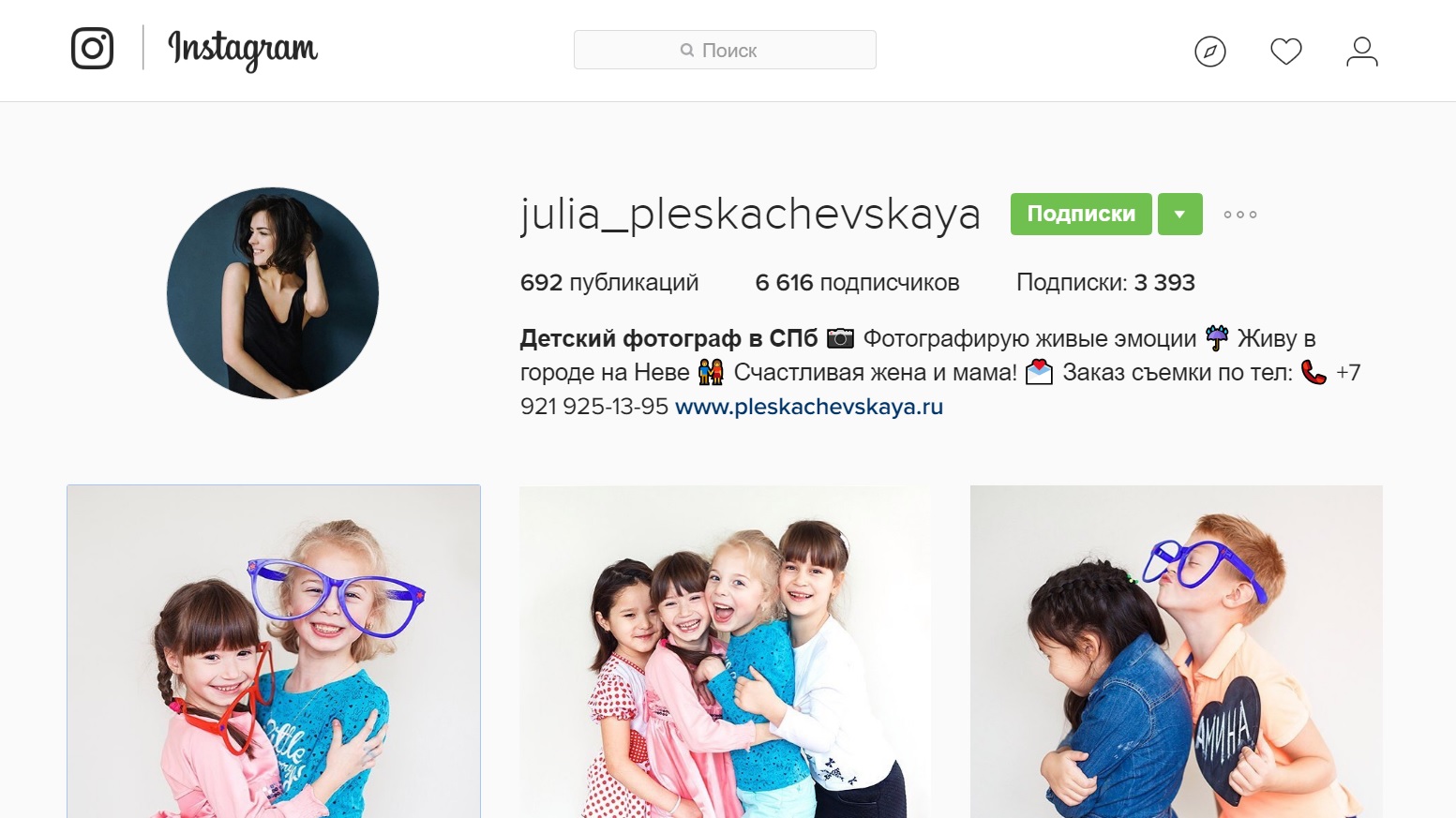Click the Instagram camera logo icon
This screenshot has width=1456, height=818.
click(92, 49)
